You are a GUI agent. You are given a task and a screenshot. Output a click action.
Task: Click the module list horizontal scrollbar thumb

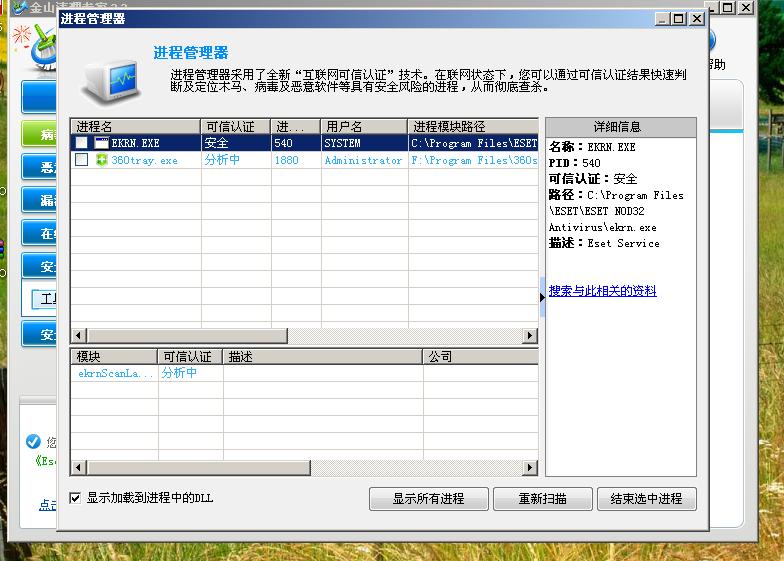point(199,468)
